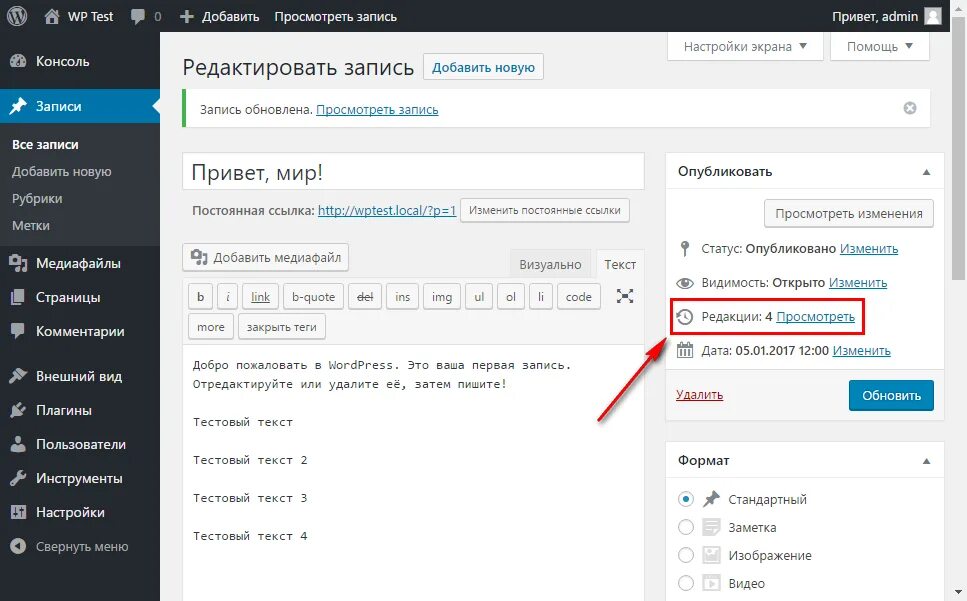Screen dimensions: 967x601
Task: Click the admin avatar thumbnail
Action: (x=933, y=16)
